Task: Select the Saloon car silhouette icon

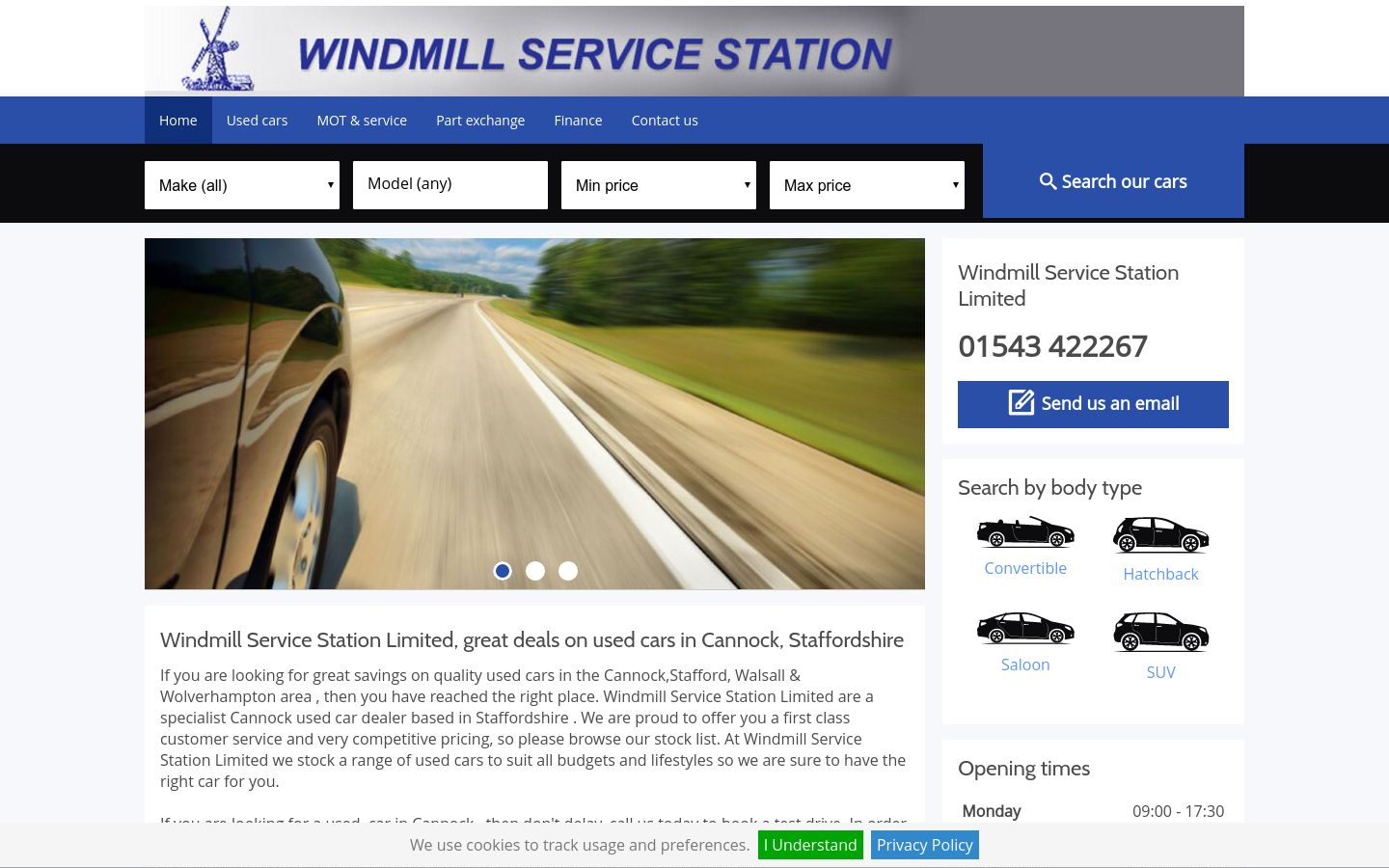Action: (x=1025, y=628)
